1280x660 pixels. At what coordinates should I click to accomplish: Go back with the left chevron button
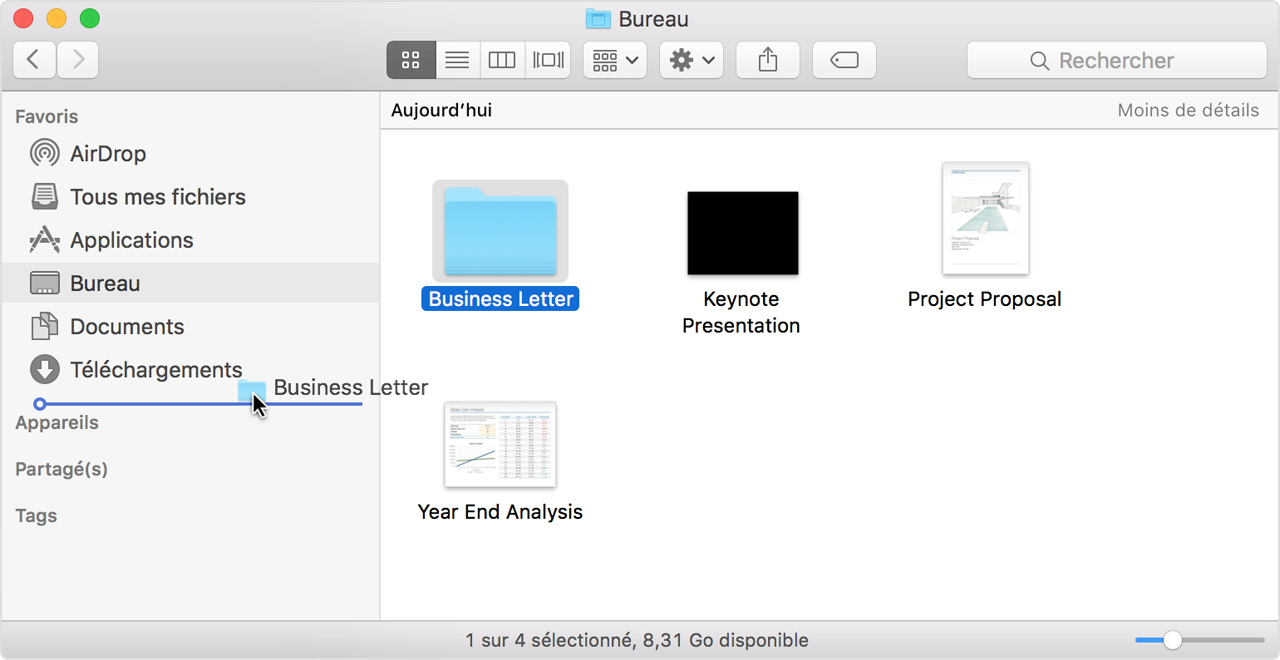pos(34,60)
